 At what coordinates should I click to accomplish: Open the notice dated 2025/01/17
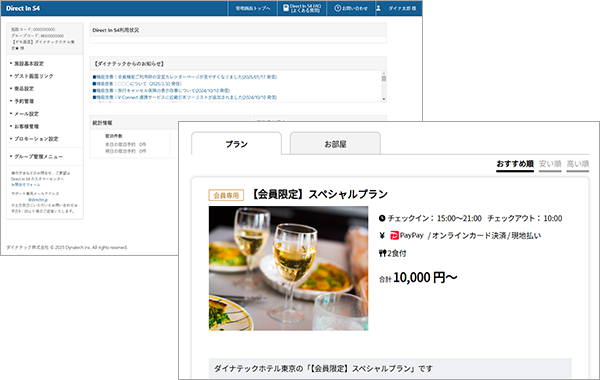tap(184, 77)
